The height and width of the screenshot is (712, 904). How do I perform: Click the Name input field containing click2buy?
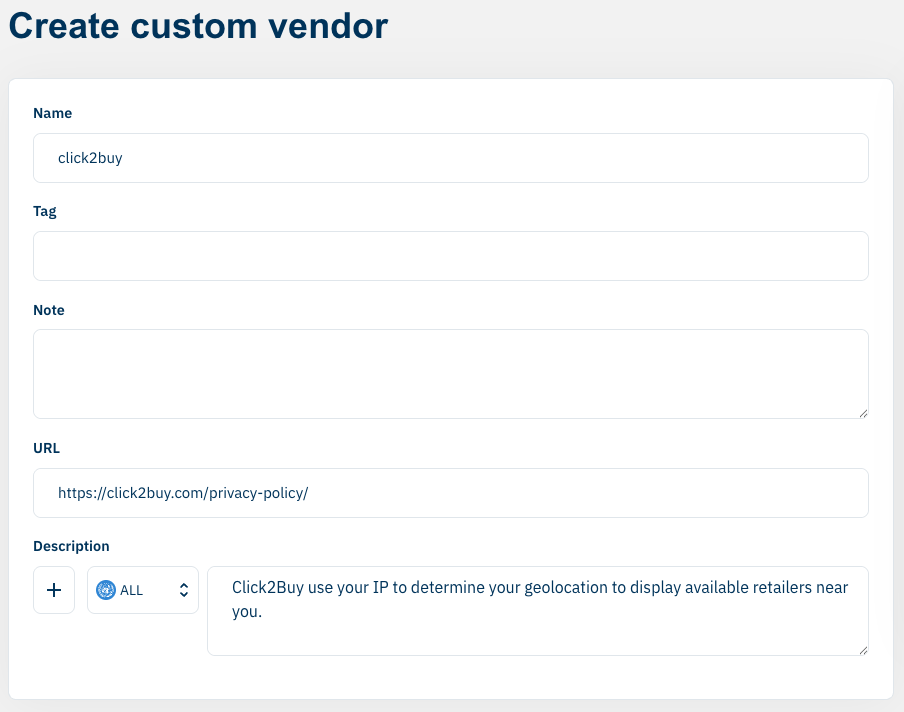point(451,158)
